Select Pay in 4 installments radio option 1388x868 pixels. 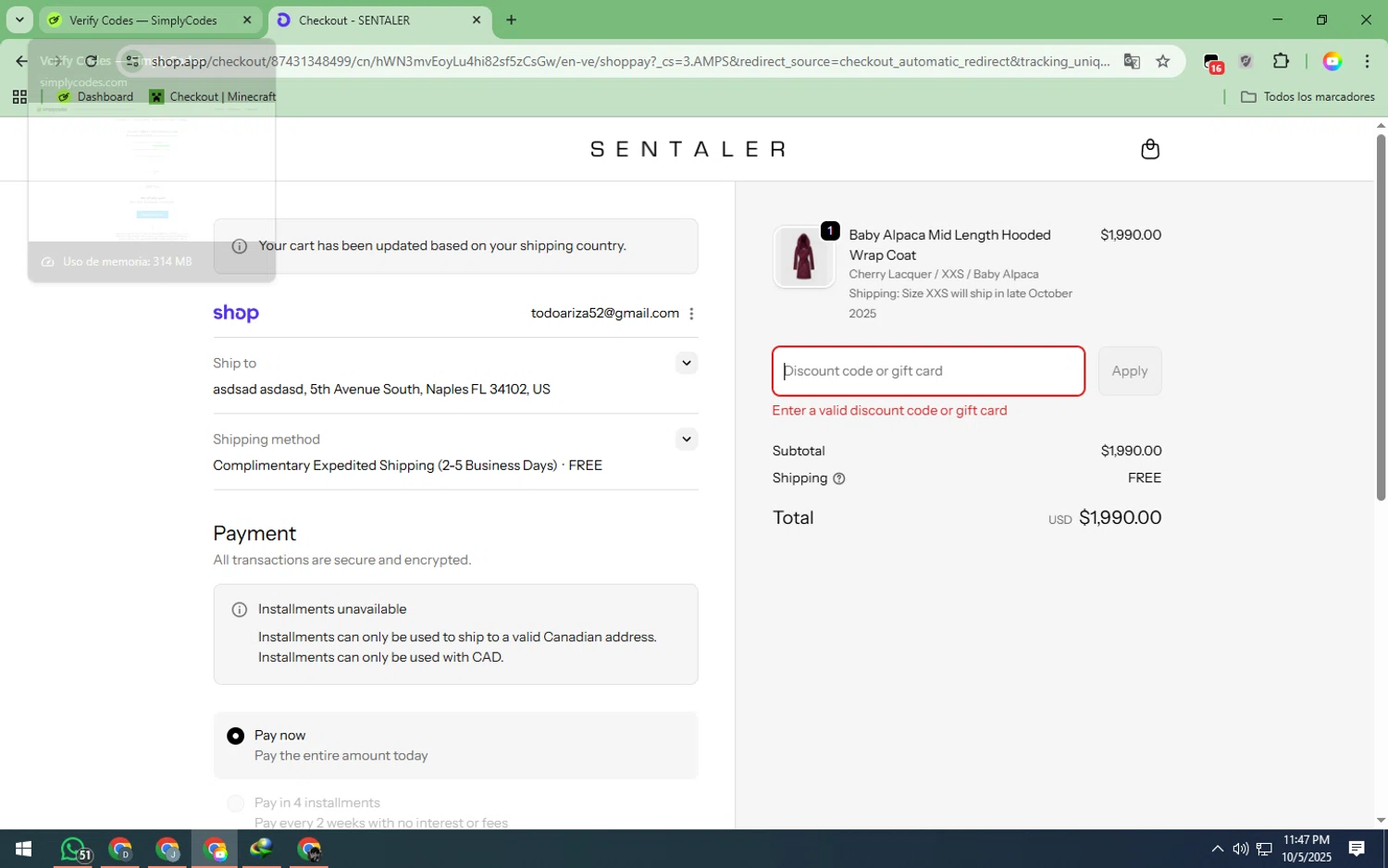point(236,803)
